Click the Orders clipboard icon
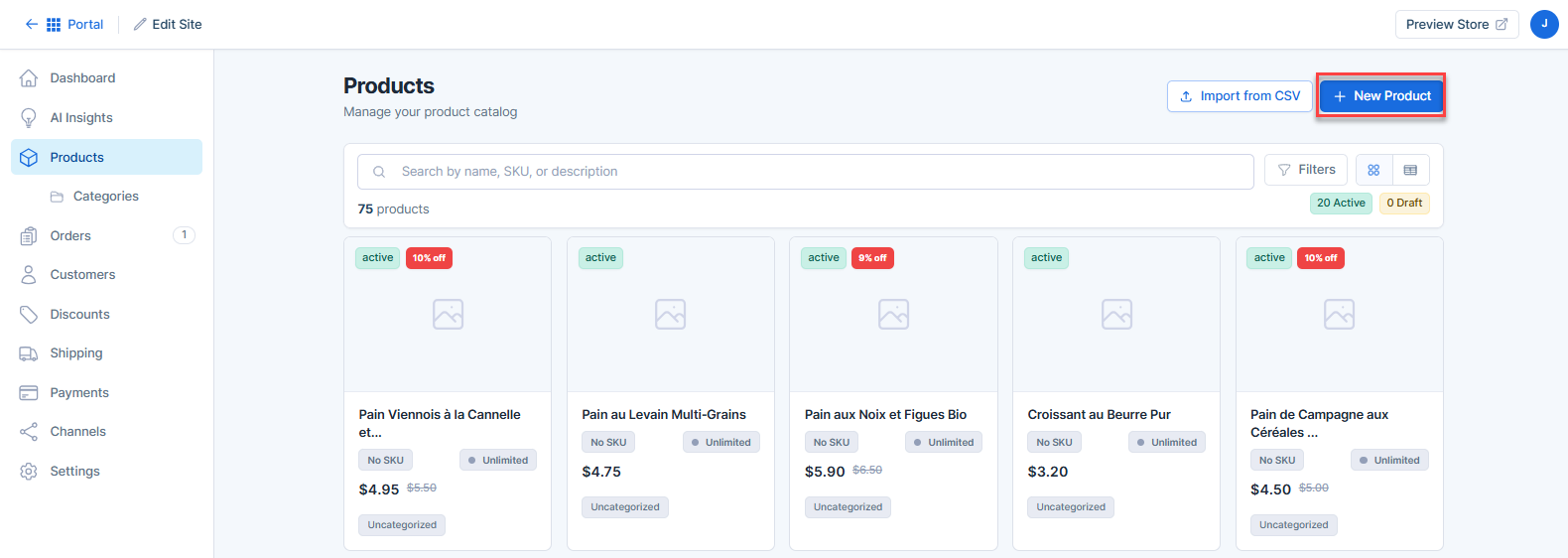Viewport: 1568px width, 558px height. tap(29, 235)
